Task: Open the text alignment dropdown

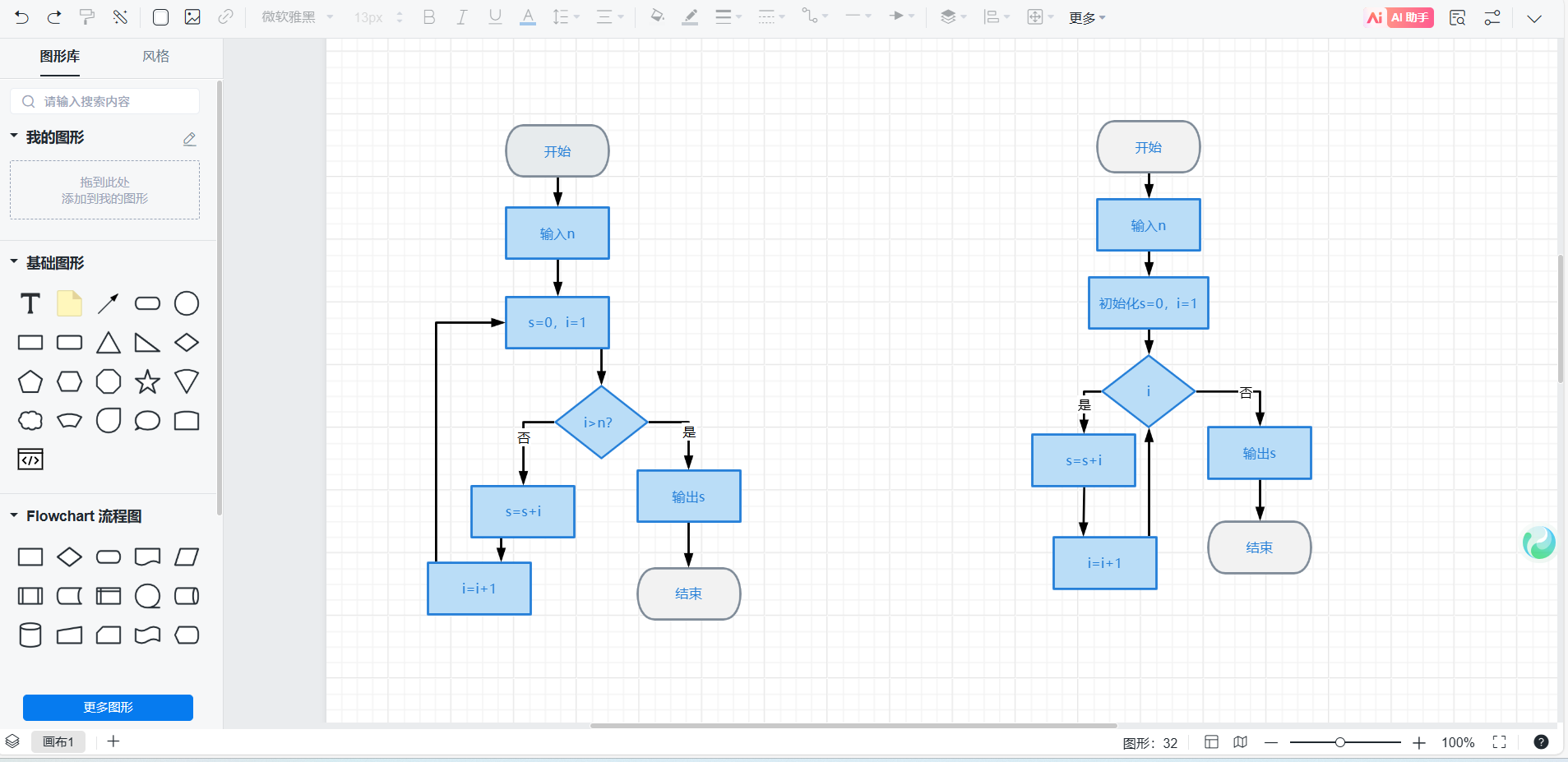Action: pyautogui.click(x=609, y=17)
